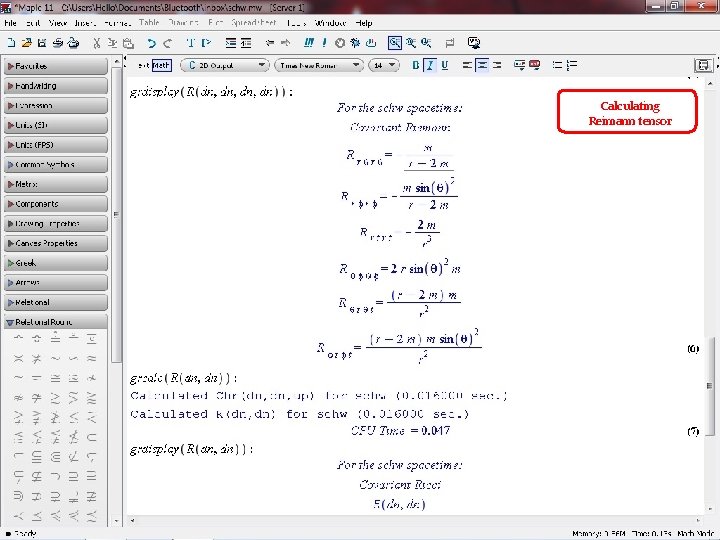Insert the subset ⊂ symbol from the palette
Viewport: 720px width, 540px height.
(x=91, y=437)
